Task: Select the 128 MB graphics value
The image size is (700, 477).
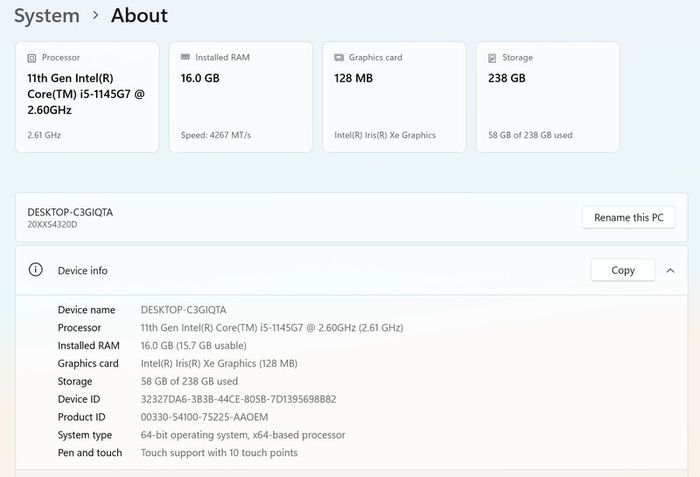Action: click(x=353, y=78)
